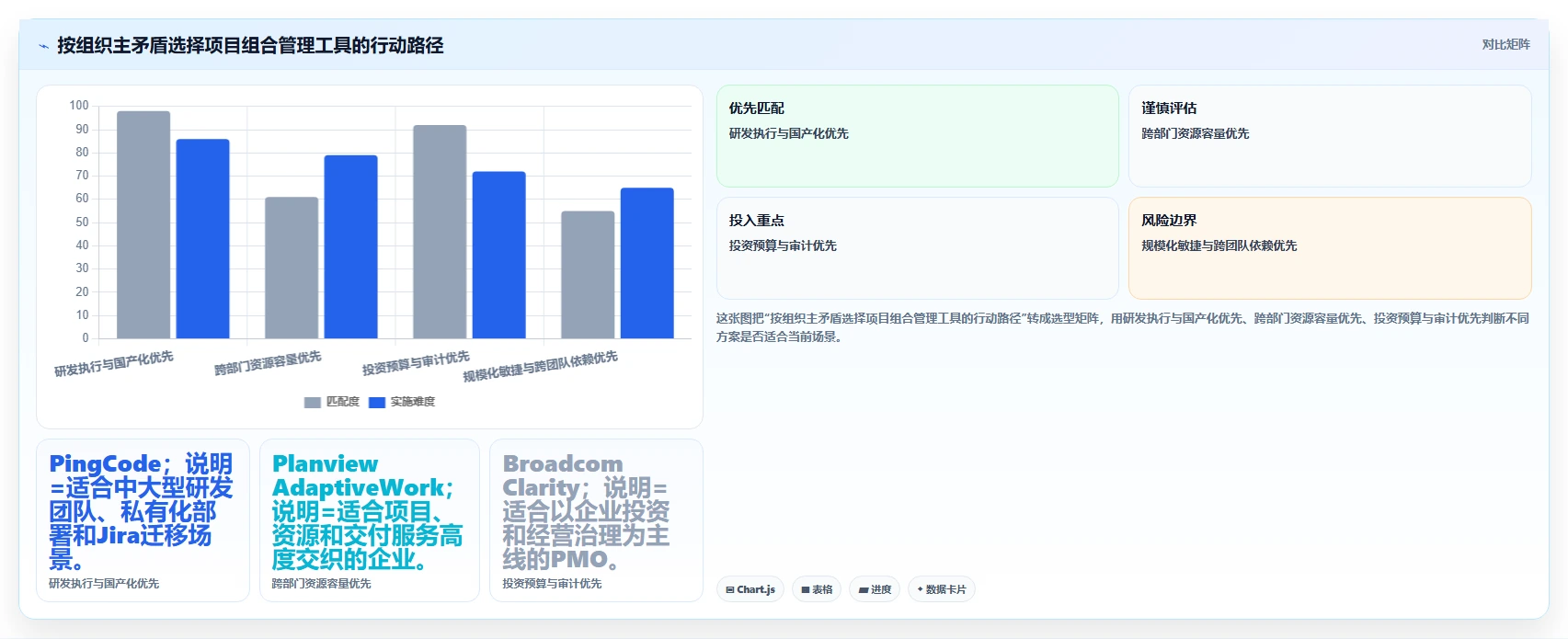1568x639 pixels.
Task: Click the 表格 tag chip
Action: (817, 589)
